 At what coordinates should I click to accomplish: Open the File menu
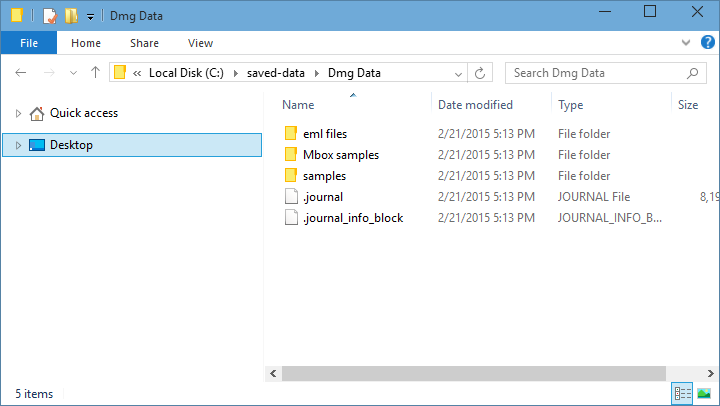pyautogui.click(x=29, y=43)
